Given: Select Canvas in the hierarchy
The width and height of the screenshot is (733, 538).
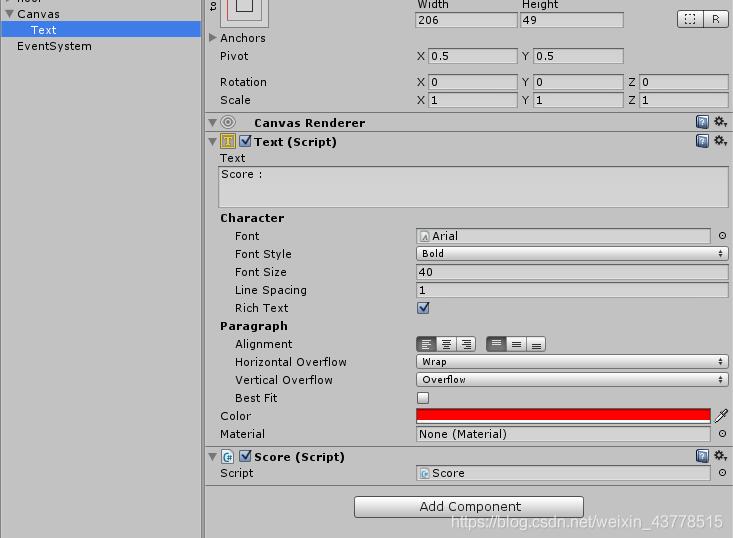Looking at the screenshot, I should coord(38,14).
